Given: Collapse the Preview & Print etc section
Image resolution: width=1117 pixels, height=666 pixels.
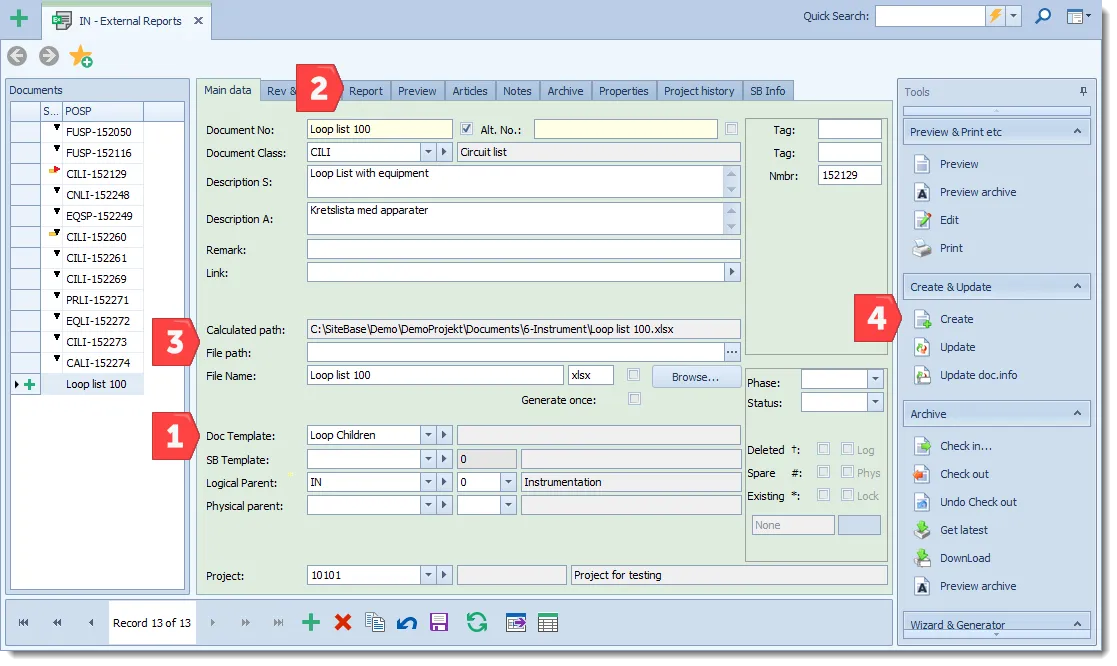Looking at the screenshot, I should pos(1077,132).
